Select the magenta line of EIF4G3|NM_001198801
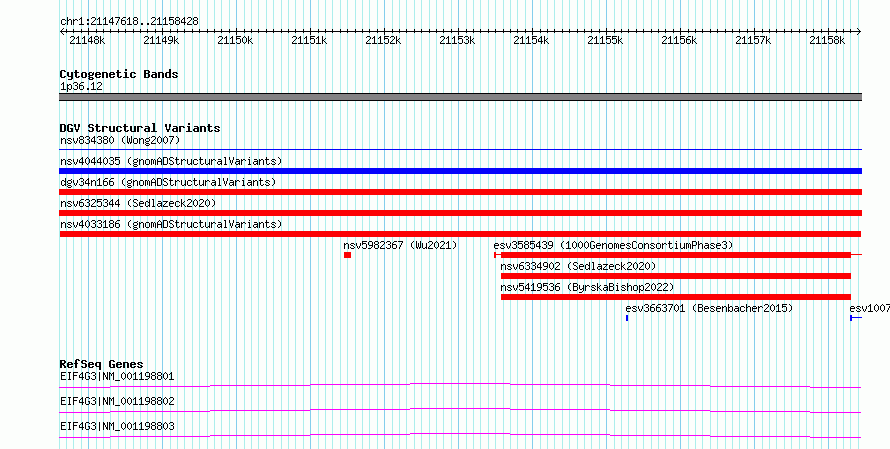 460,385
